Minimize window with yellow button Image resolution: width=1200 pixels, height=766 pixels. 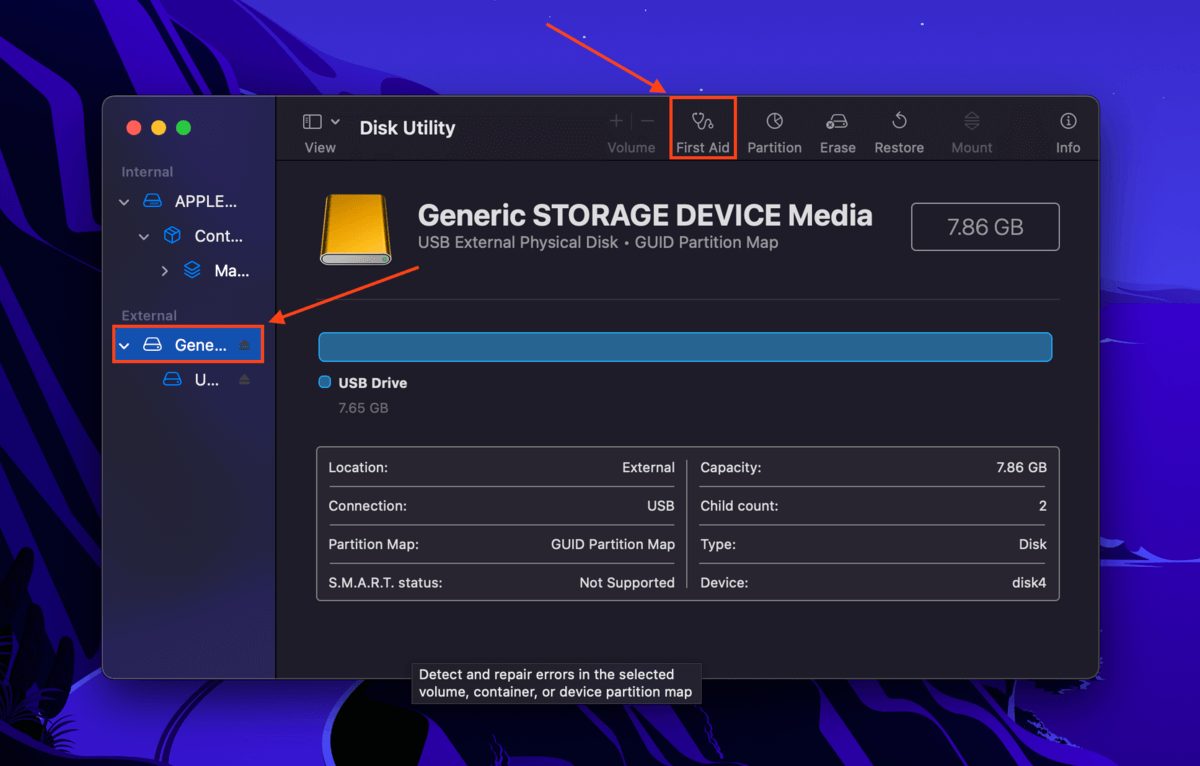click(158, 128)
